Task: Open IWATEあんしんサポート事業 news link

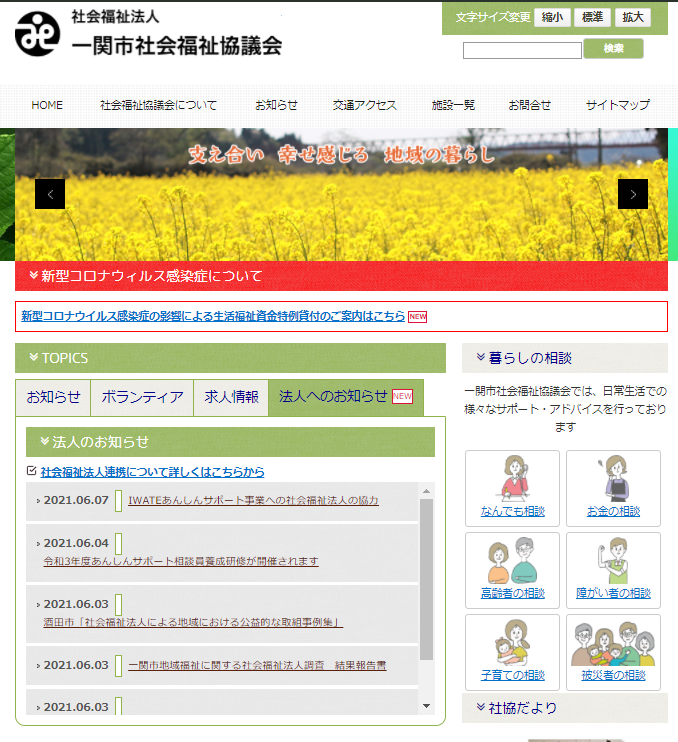Action: click(253, 500)
